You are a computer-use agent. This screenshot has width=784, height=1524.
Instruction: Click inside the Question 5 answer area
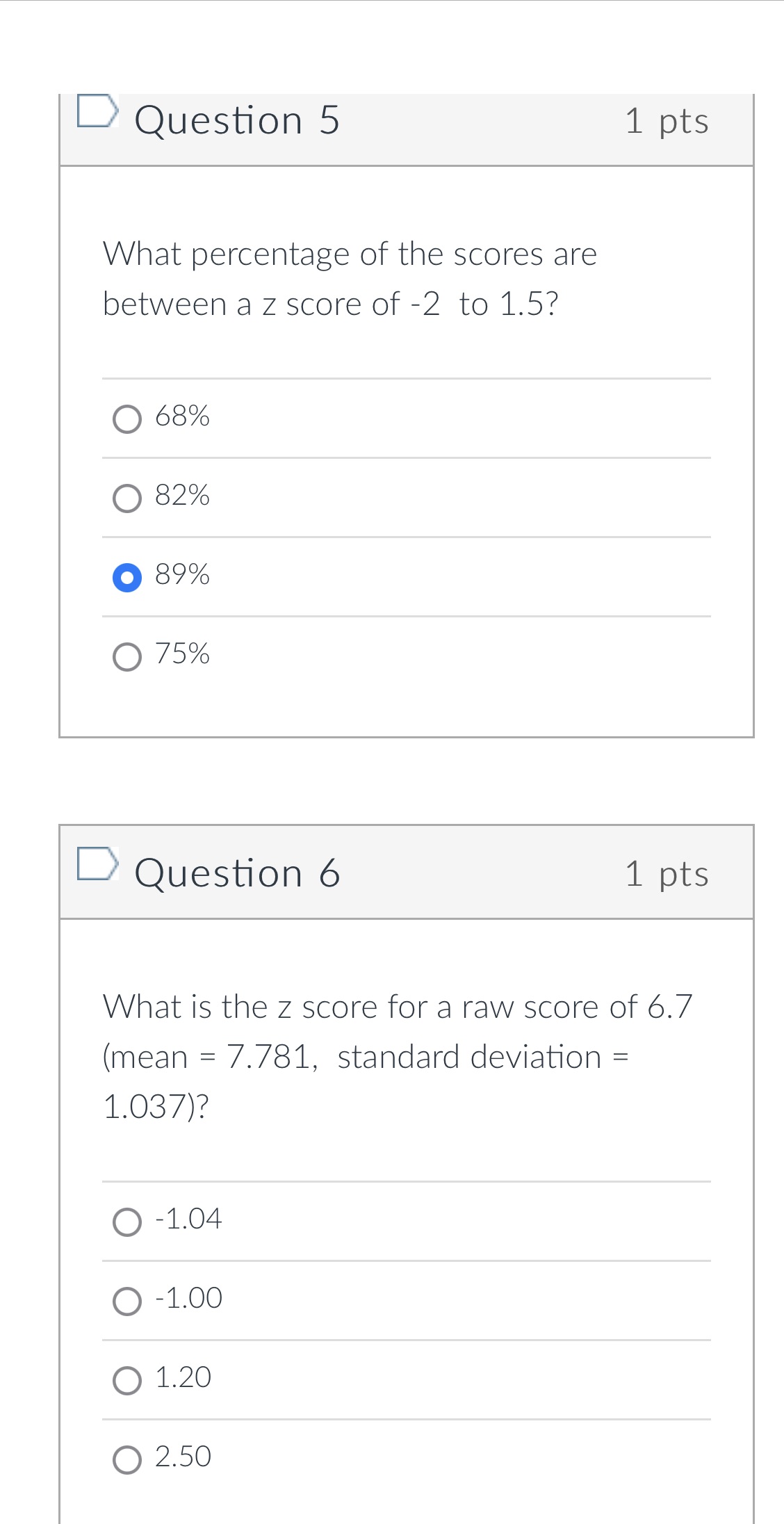[407, 535]
